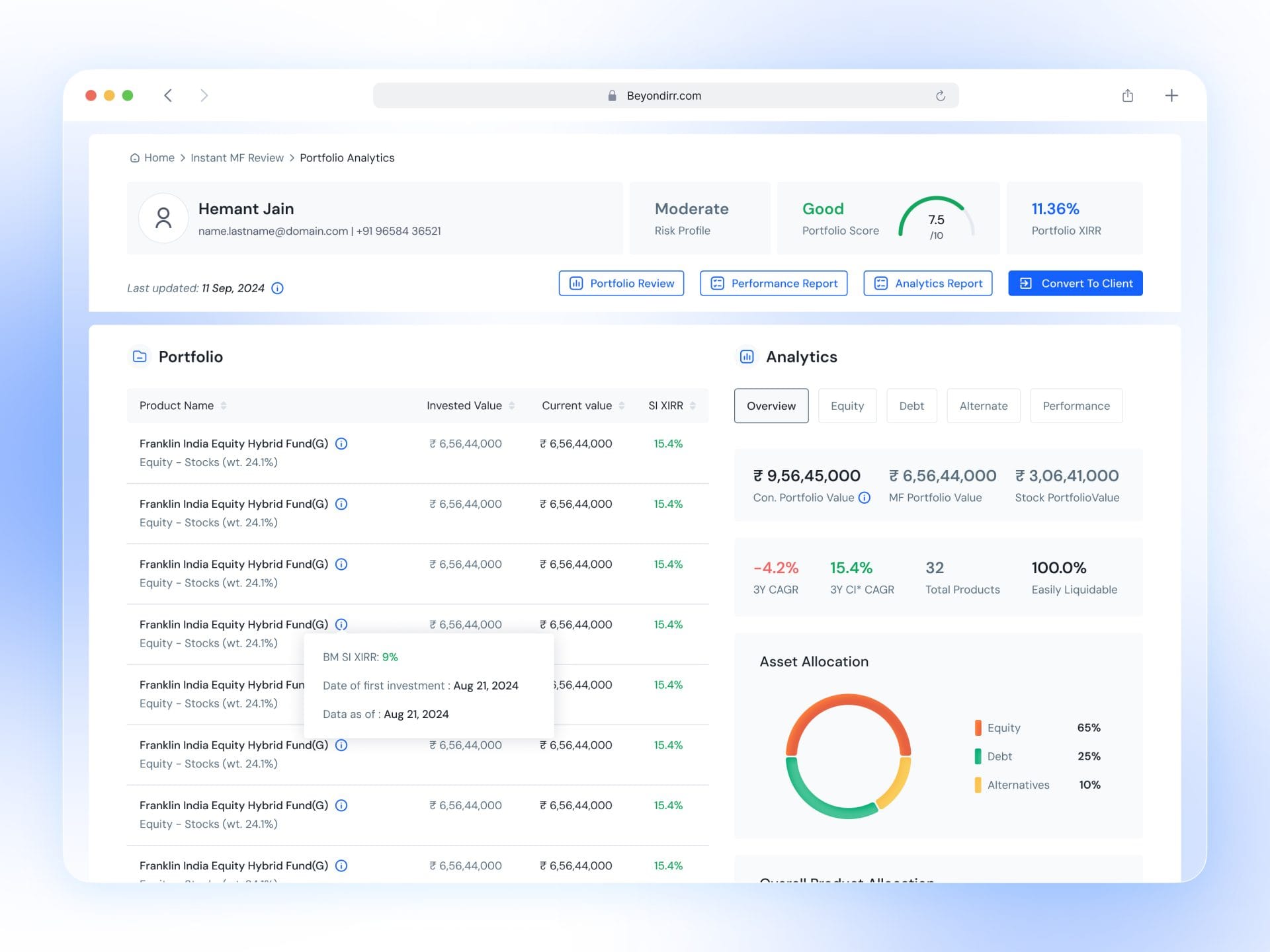Click the BM SI XIRR: 9% tooltip line
Screen dimensions: 1270x952
(x=360, y=657)
